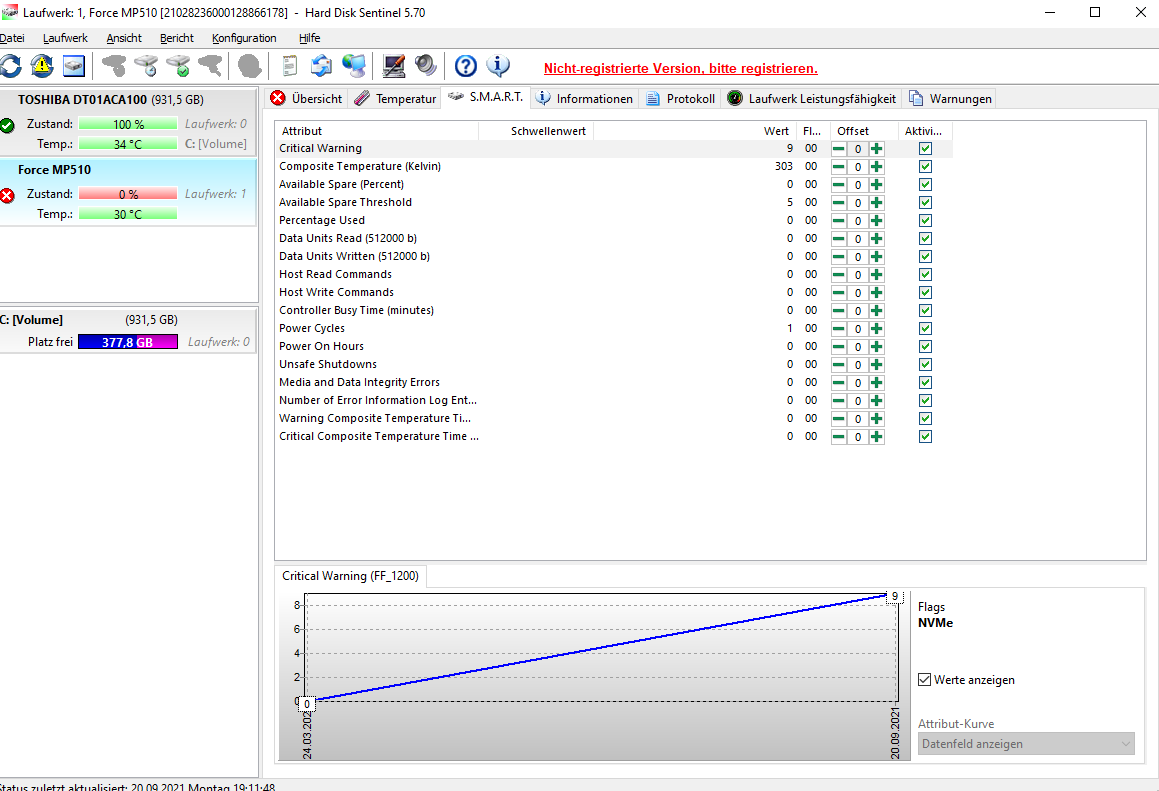Screen dimensions: 1159x791
Task: Click the offset input field for Power Cycles
Action: click(857, 329)
